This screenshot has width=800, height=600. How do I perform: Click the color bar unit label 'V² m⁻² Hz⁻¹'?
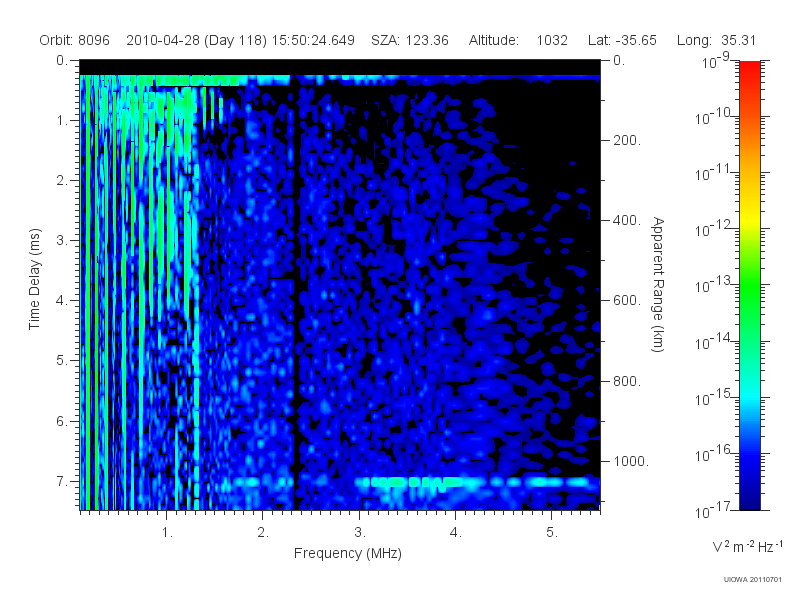(x=747, y=546)
